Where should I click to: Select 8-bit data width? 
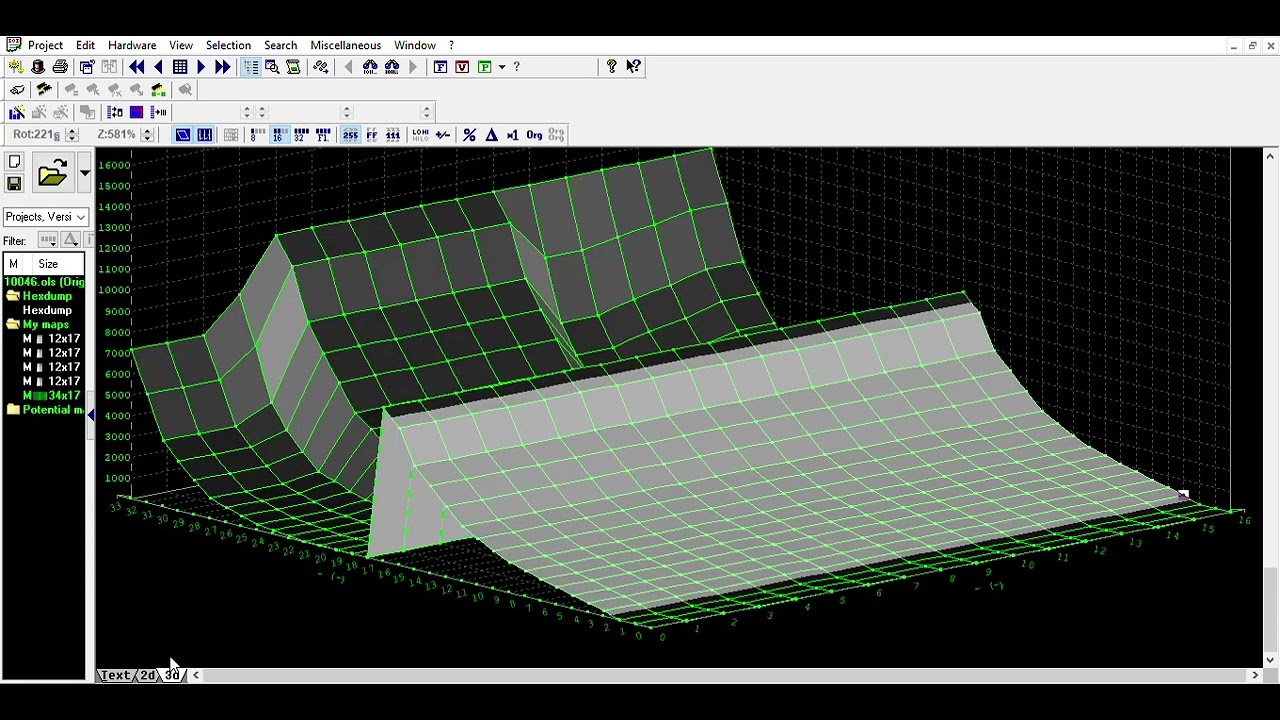pos(256,135)
